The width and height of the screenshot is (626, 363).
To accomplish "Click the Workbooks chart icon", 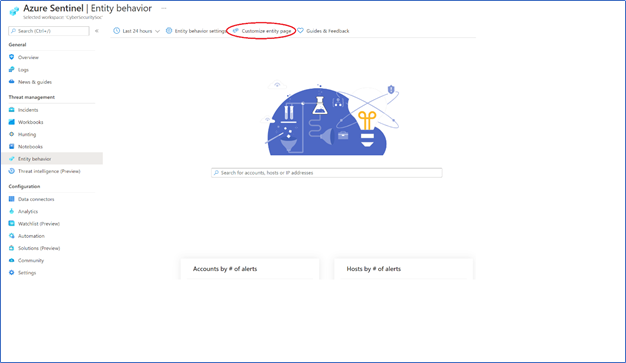I will click(x=12, y=122).
